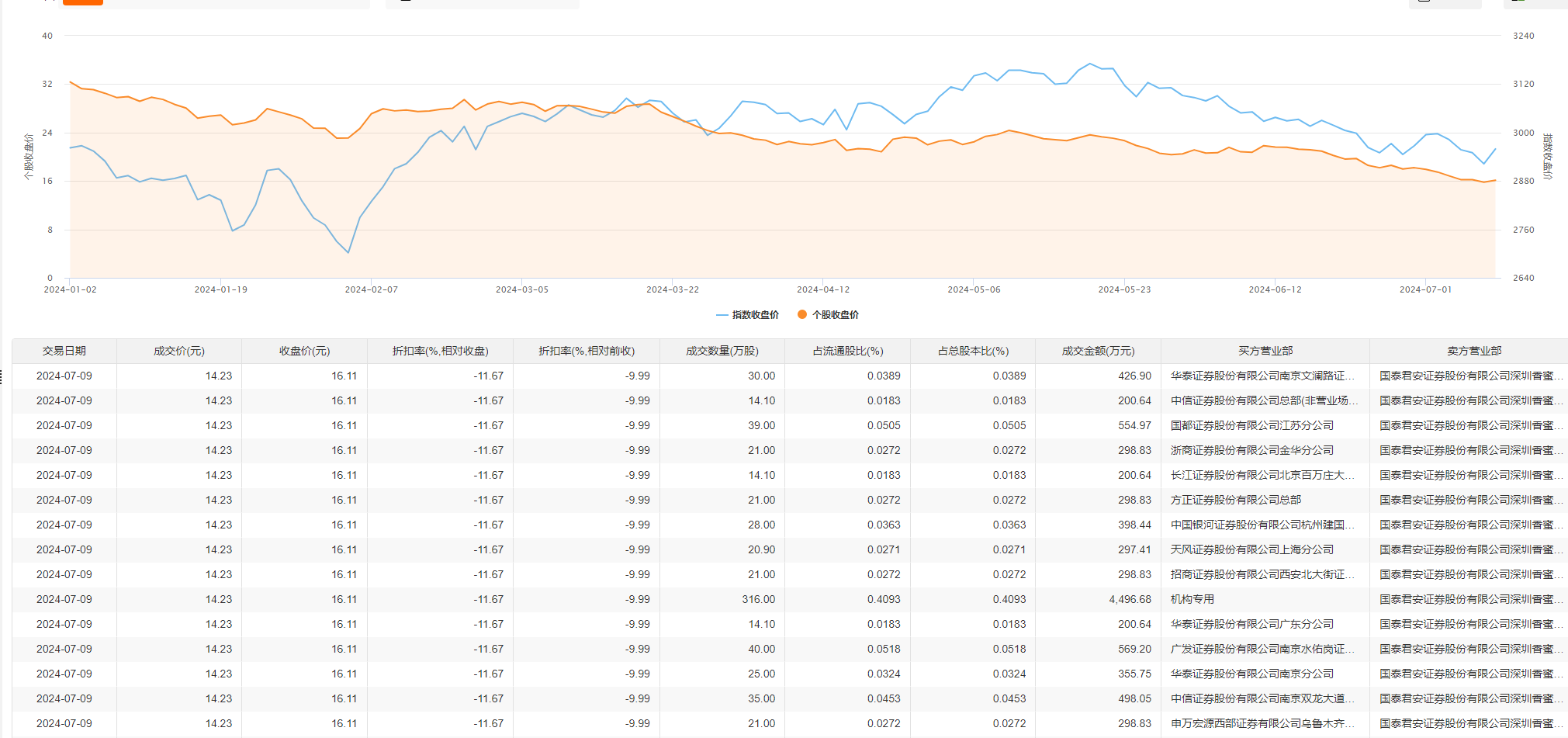Click the 成交数量(万股) column header
1568x738 pixels.
[722, 351]
